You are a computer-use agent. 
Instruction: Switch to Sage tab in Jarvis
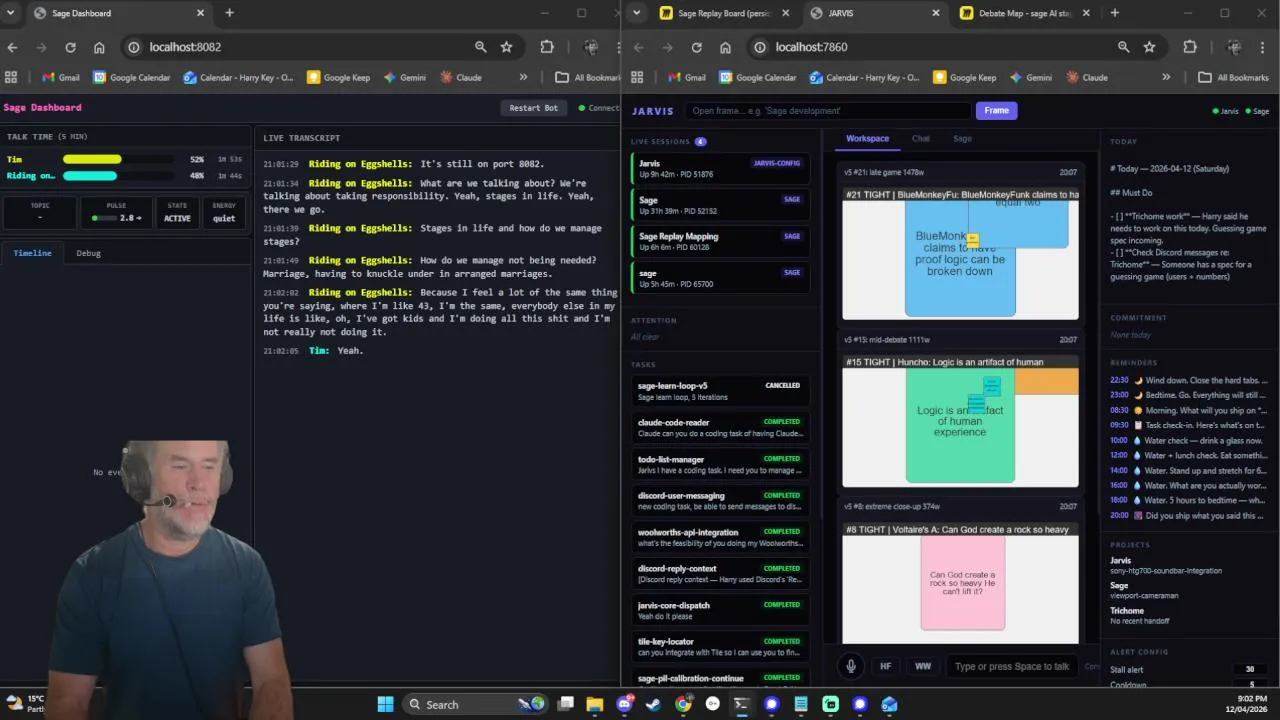point(962,139)
